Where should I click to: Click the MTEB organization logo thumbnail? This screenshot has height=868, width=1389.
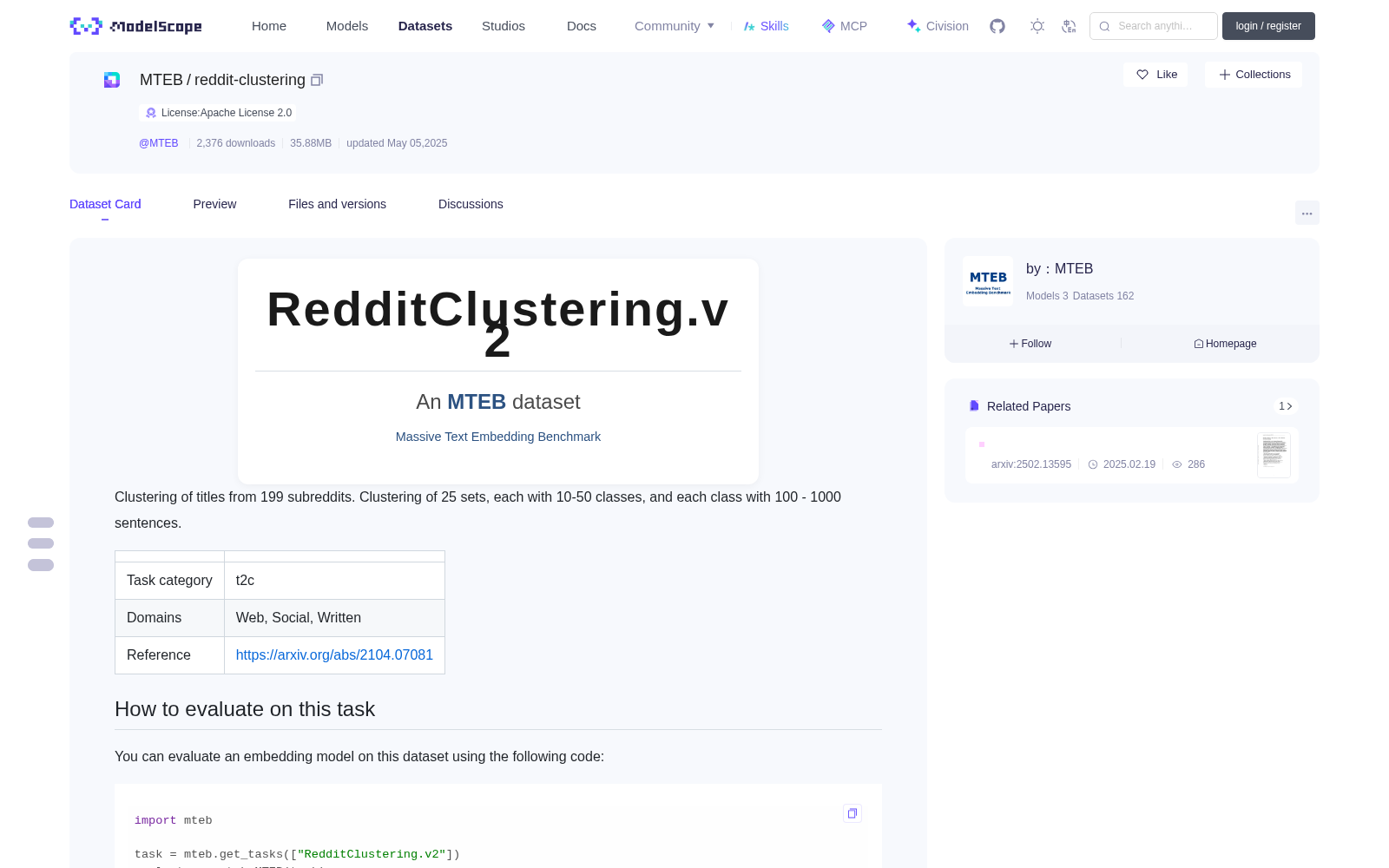click(x=988, y=281)
